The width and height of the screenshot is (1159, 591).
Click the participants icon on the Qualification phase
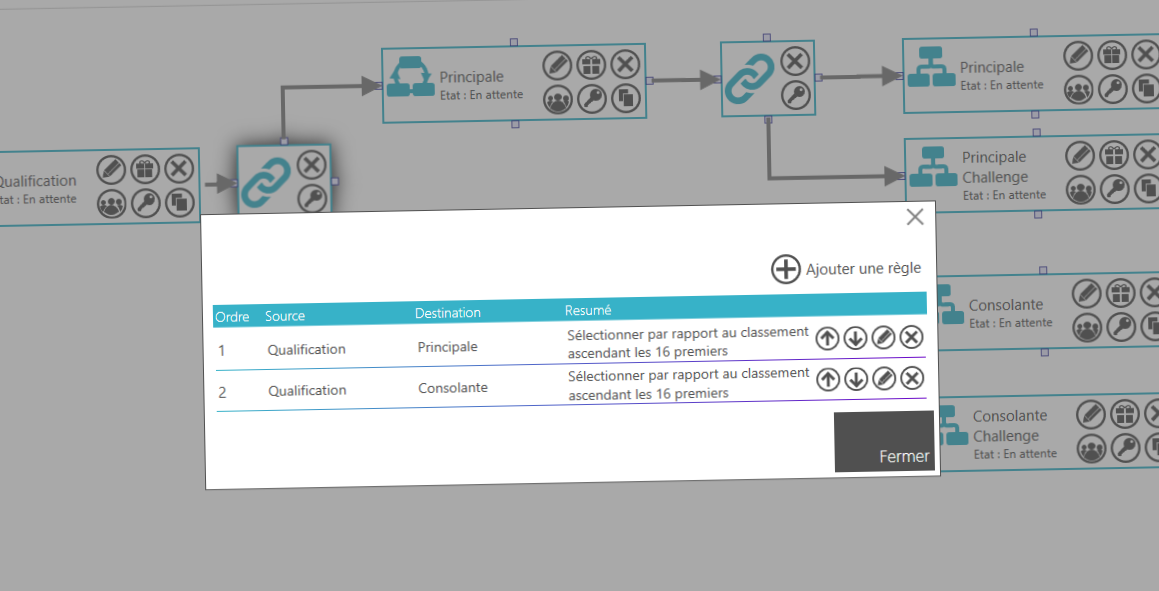[112, 204]
